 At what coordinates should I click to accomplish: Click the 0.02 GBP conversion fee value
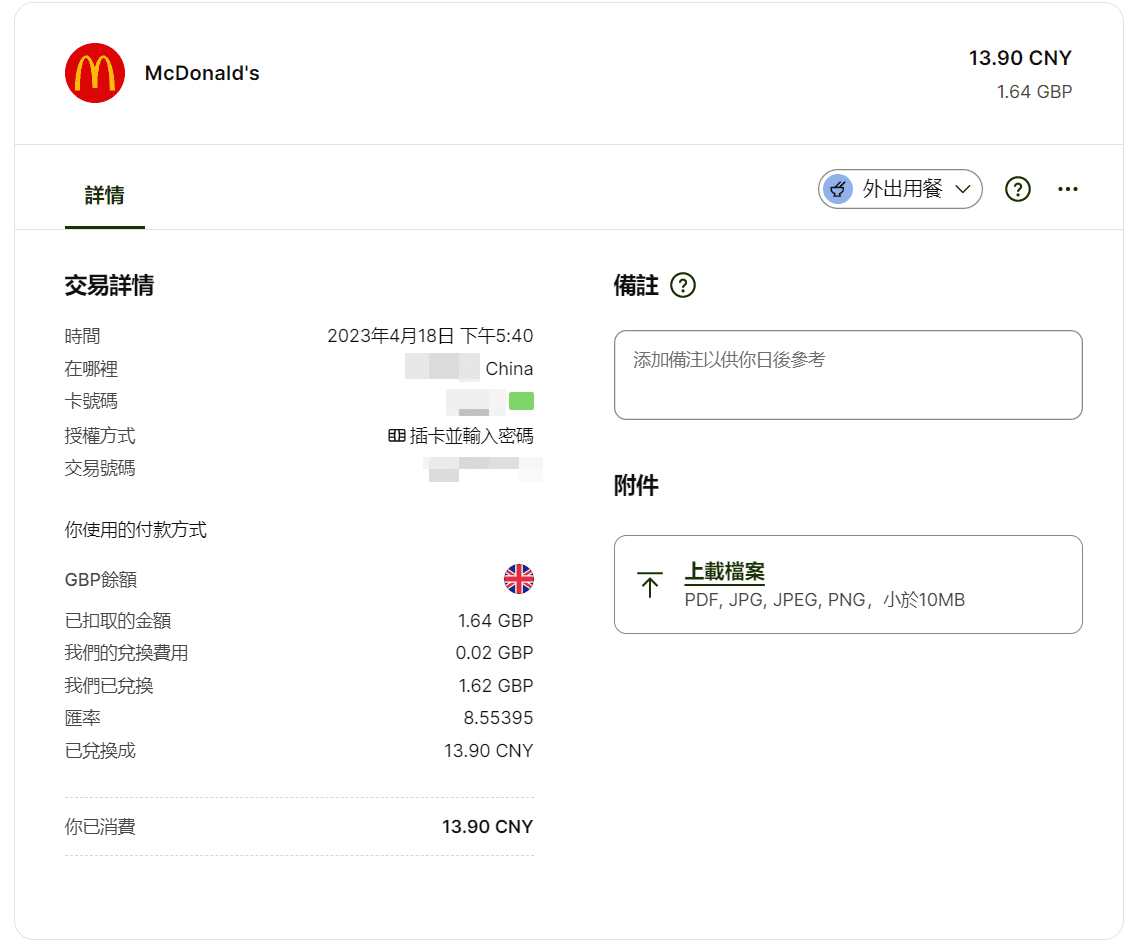pyautogui.click(x=494, y=653)
